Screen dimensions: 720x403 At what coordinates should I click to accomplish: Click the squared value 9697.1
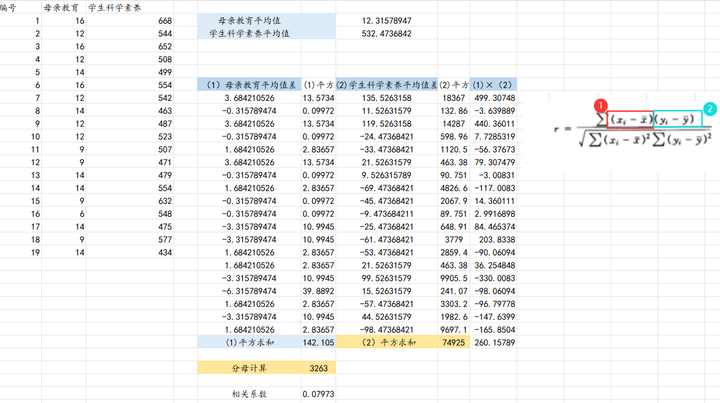454,329
